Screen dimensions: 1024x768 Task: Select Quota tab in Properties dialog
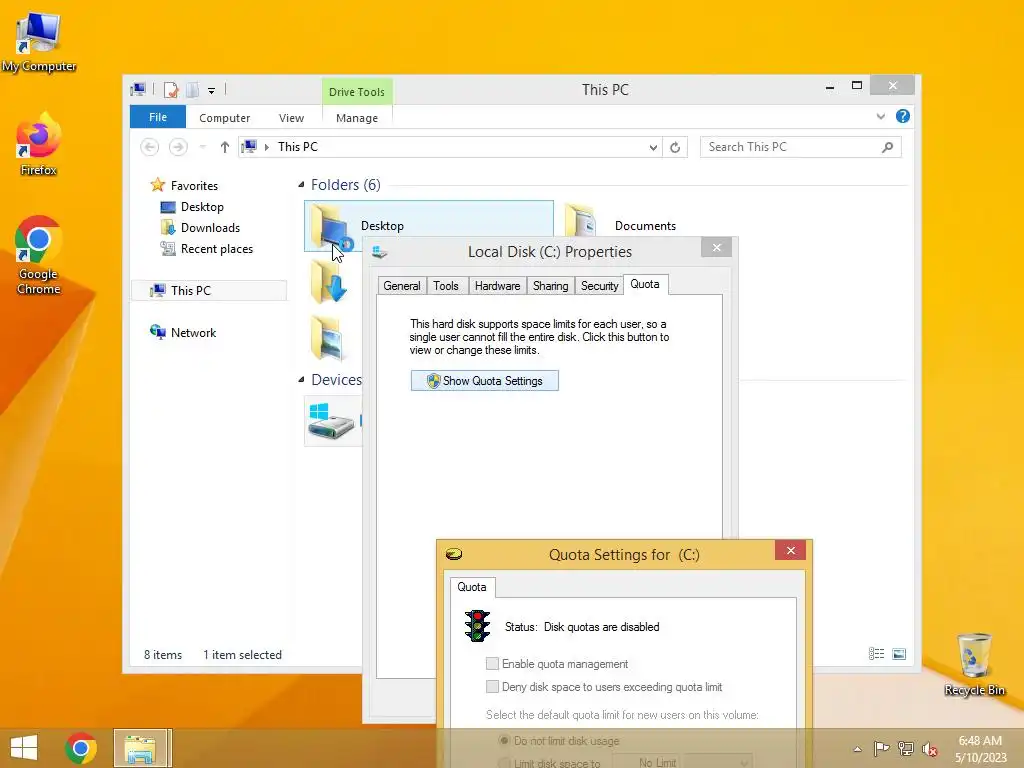coord(645,284)
